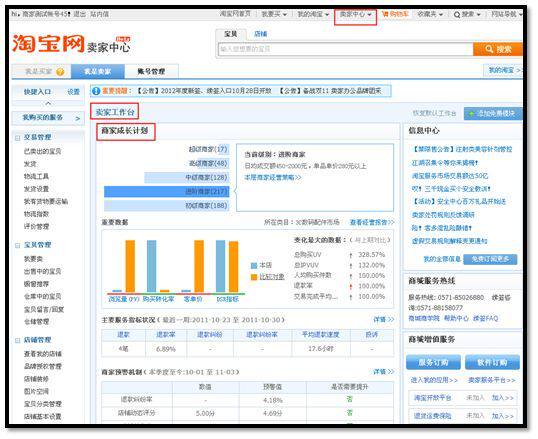Collapse the 店铺管理 tree section icon

tap(17, 340)
